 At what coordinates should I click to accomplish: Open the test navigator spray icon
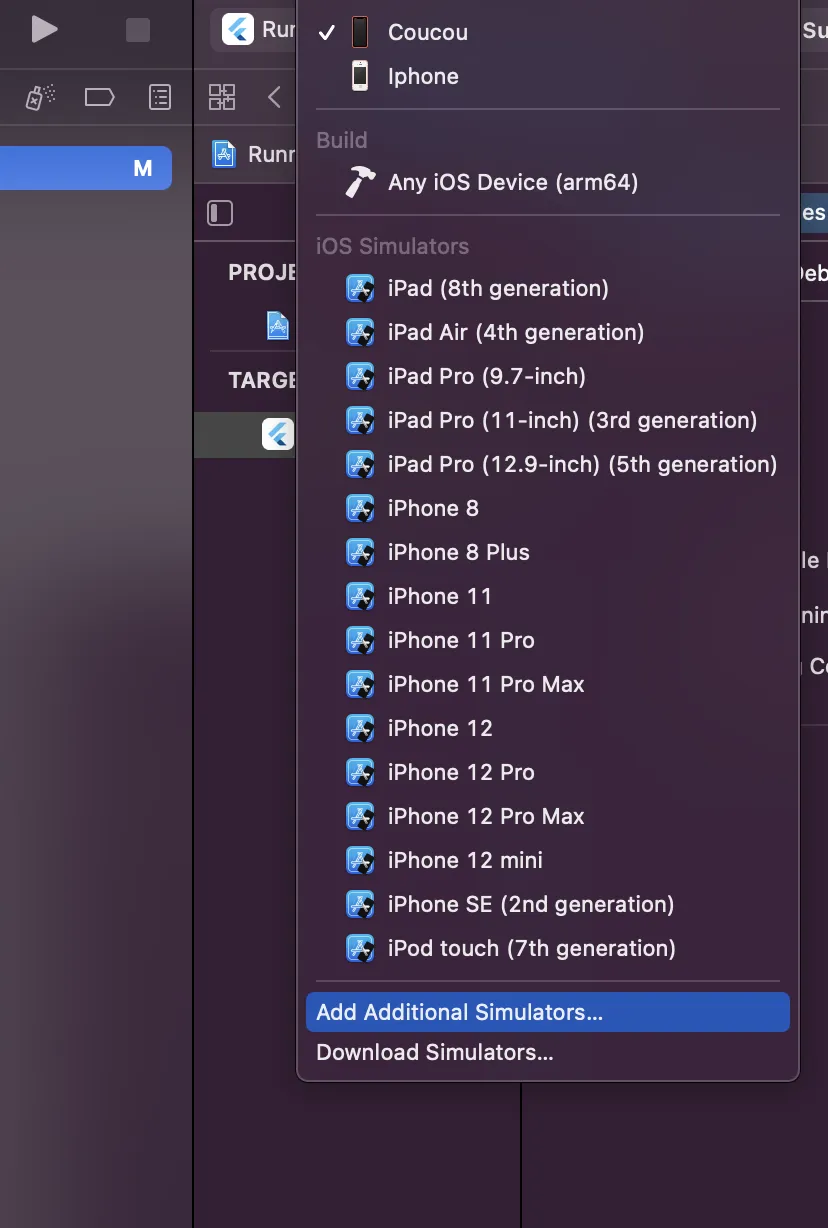(x=39, y=97)
